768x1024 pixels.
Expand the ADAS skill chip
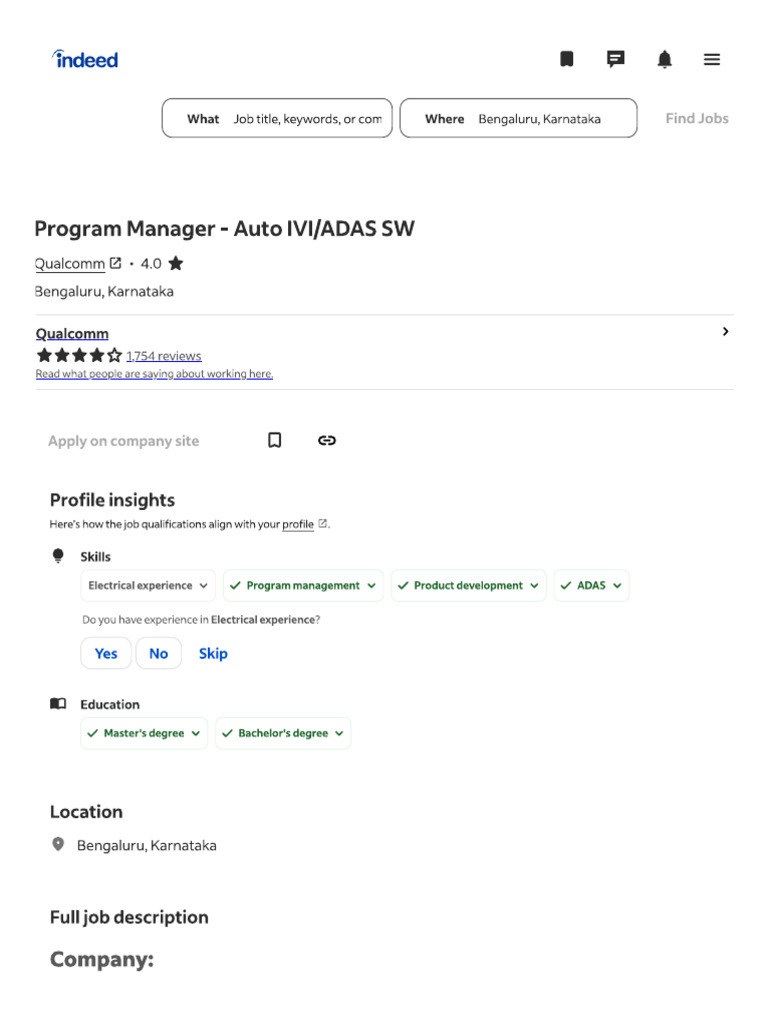tap(591, 585)
